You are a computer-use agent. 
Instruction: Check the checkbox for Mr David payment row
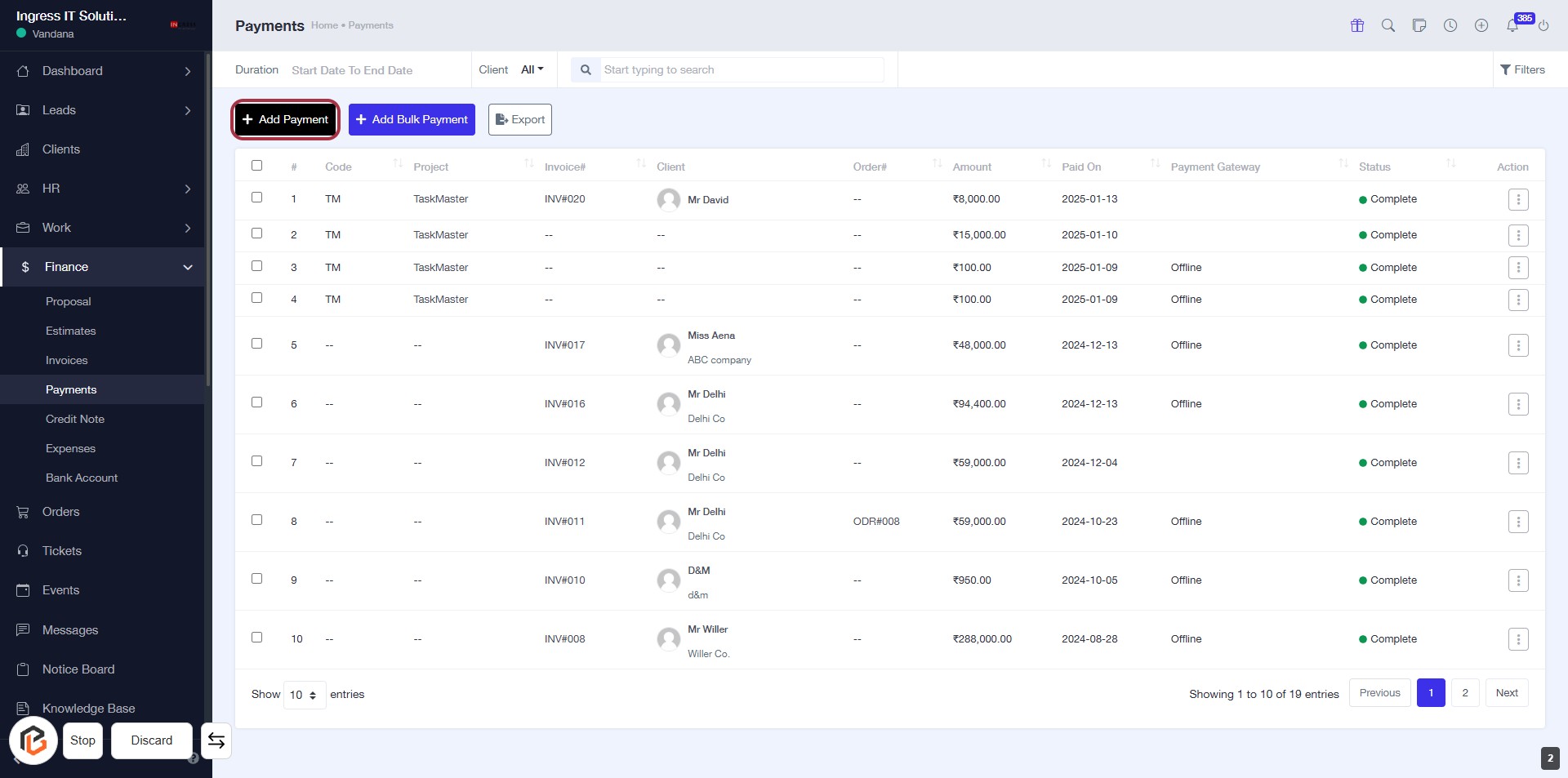click(x=257, y=198)
